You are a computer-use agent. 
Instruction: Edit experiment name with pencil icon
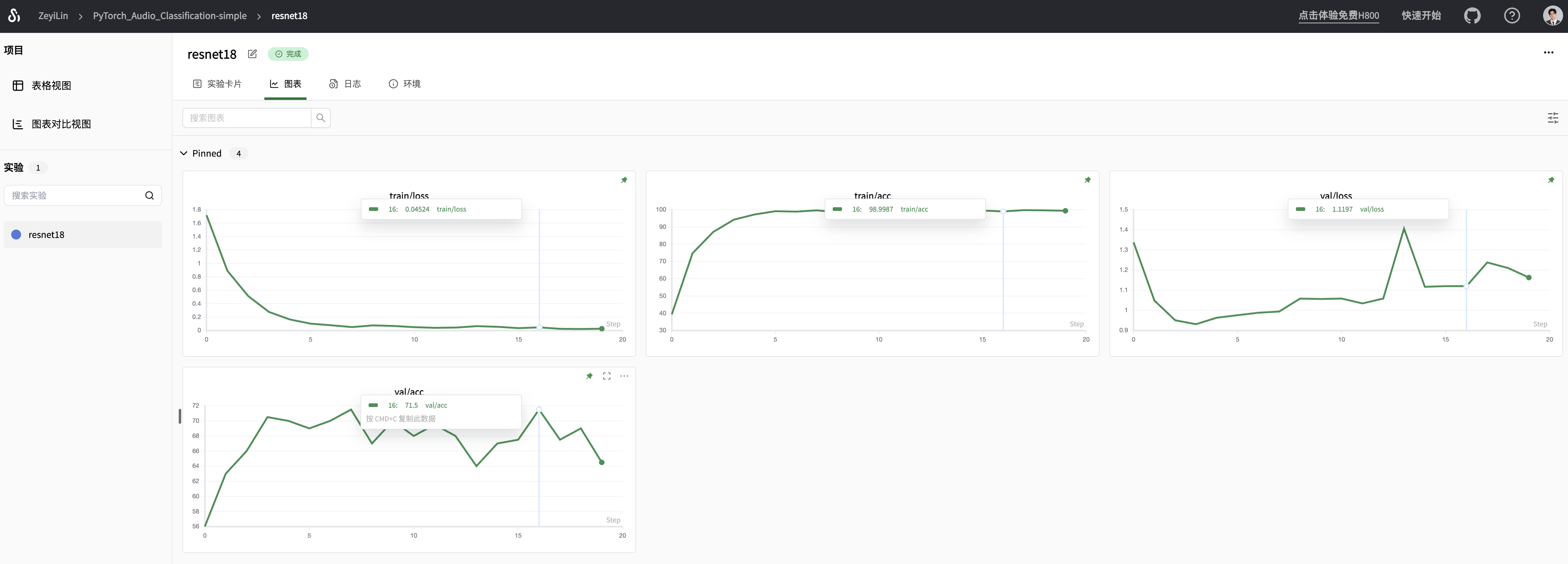[252, 54]
